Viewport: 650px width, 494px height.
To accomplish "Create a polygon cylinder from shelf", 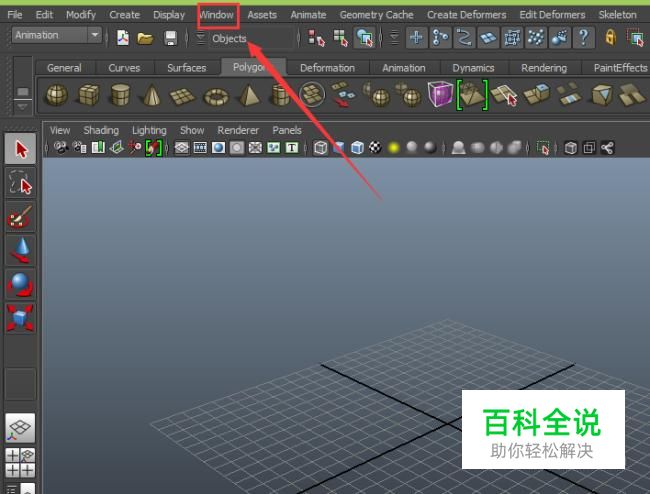I will (x=120, y=95).
